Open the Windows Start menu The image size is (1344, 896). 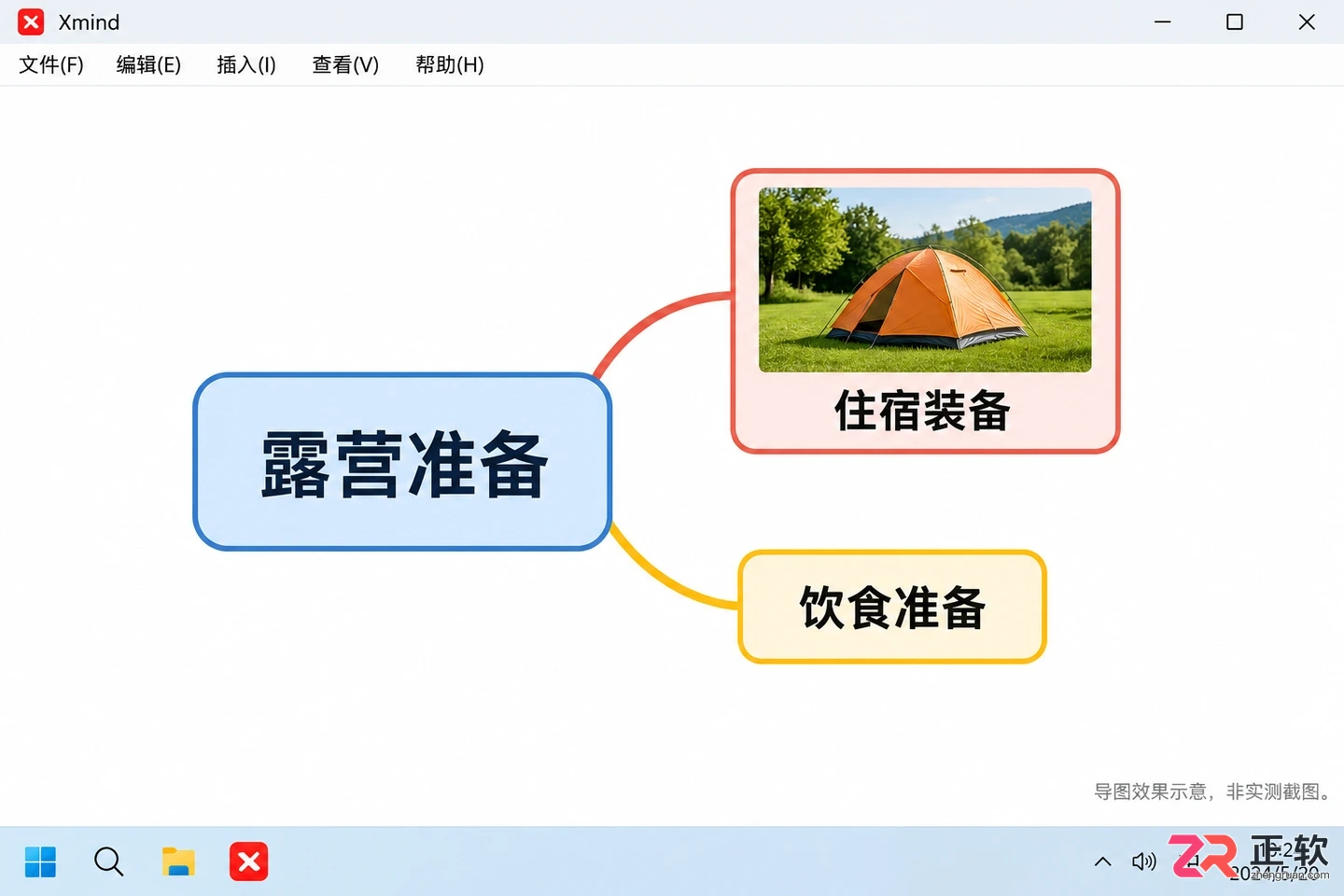pyautogui.click(x=40, y=861)
